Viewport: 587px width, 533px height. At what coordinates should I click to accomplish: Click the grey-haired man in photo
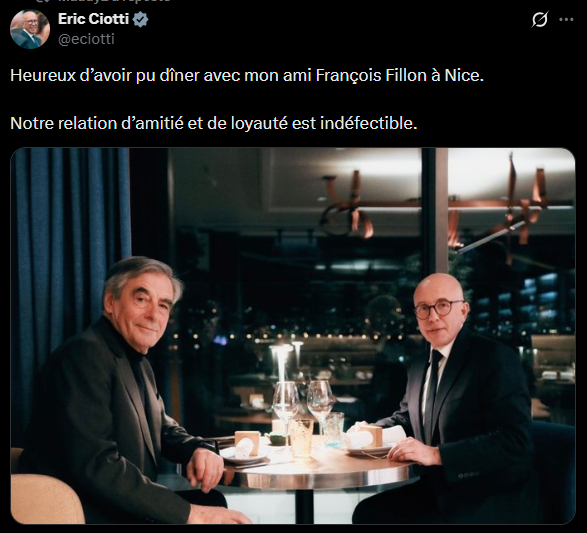click(x=124, y=389)
